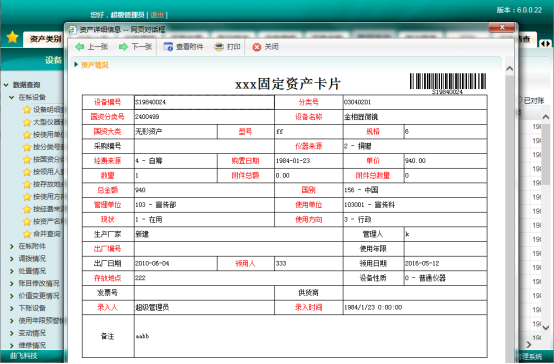Expand the 维修情况 tree node
The image size is (554, 364).
click(12, 345)
